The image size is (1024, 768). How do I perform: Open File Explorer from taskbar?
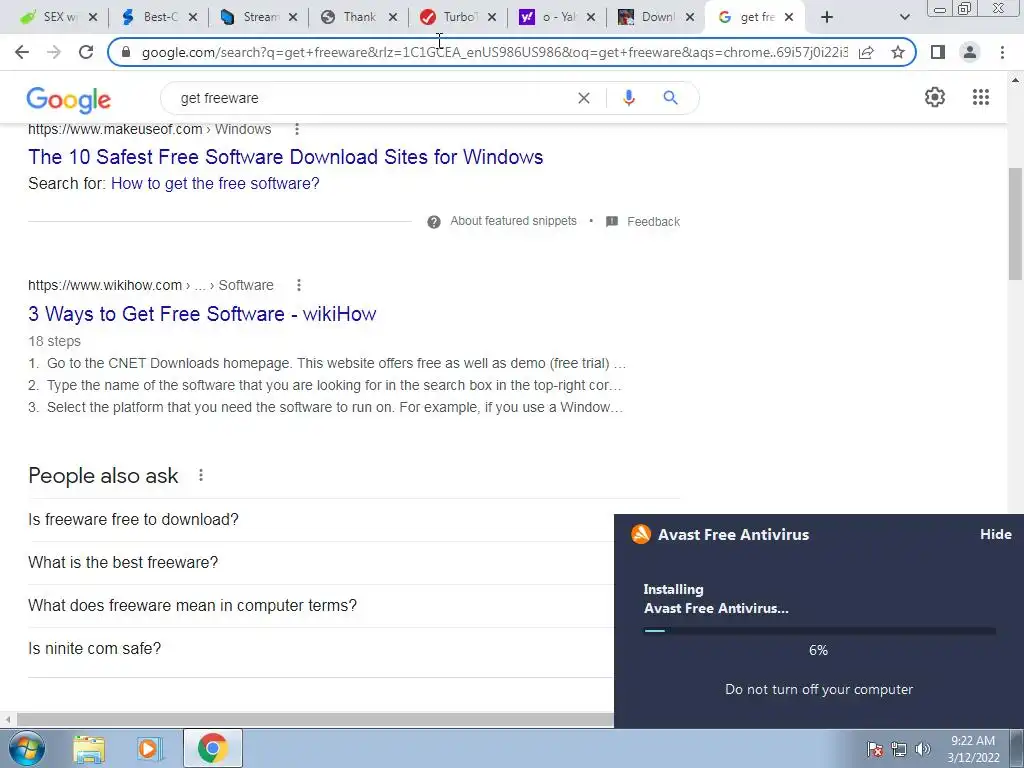[89, 748]
